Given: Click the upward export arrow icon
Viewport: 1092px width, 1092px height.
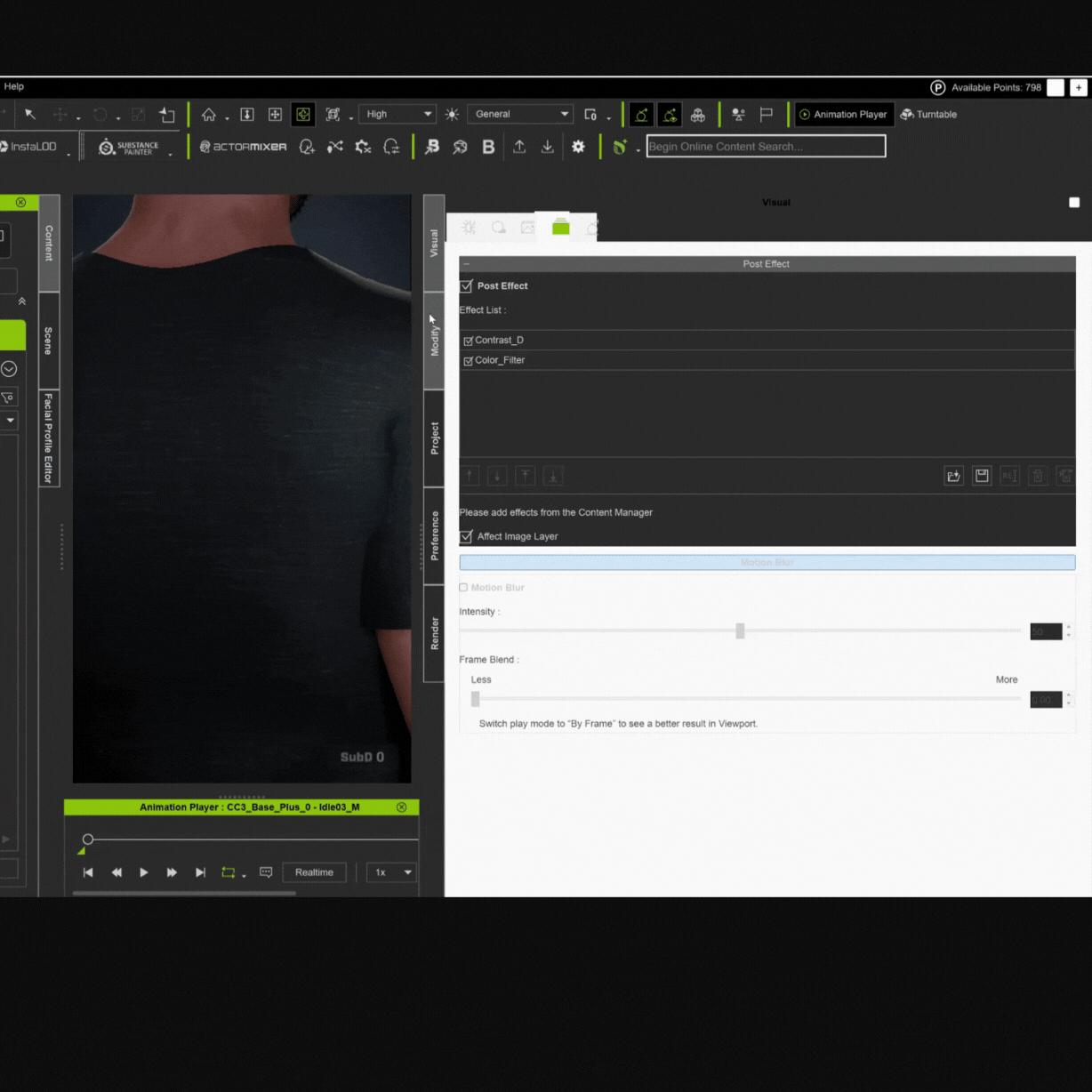Looking at the screenshot, I should 519,147.
